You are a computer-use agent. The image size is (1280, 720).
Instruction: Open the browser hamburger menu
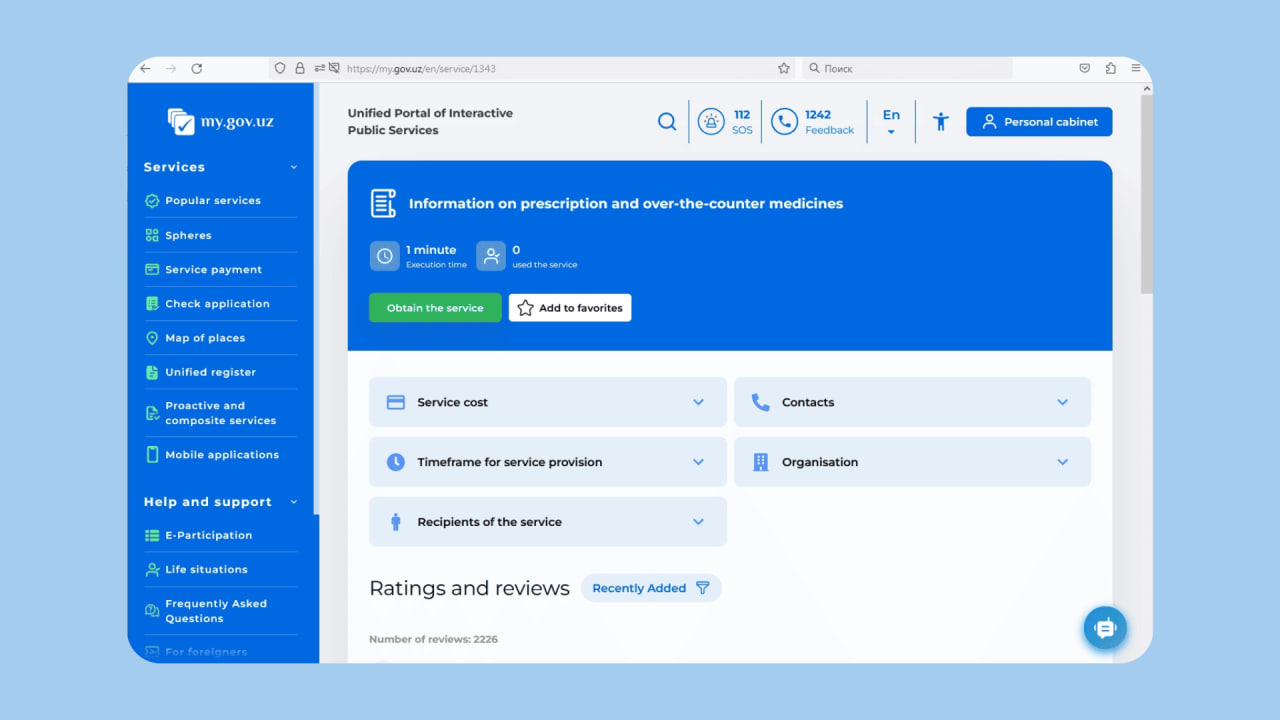pyautogui.click(x=1136, y=69)
